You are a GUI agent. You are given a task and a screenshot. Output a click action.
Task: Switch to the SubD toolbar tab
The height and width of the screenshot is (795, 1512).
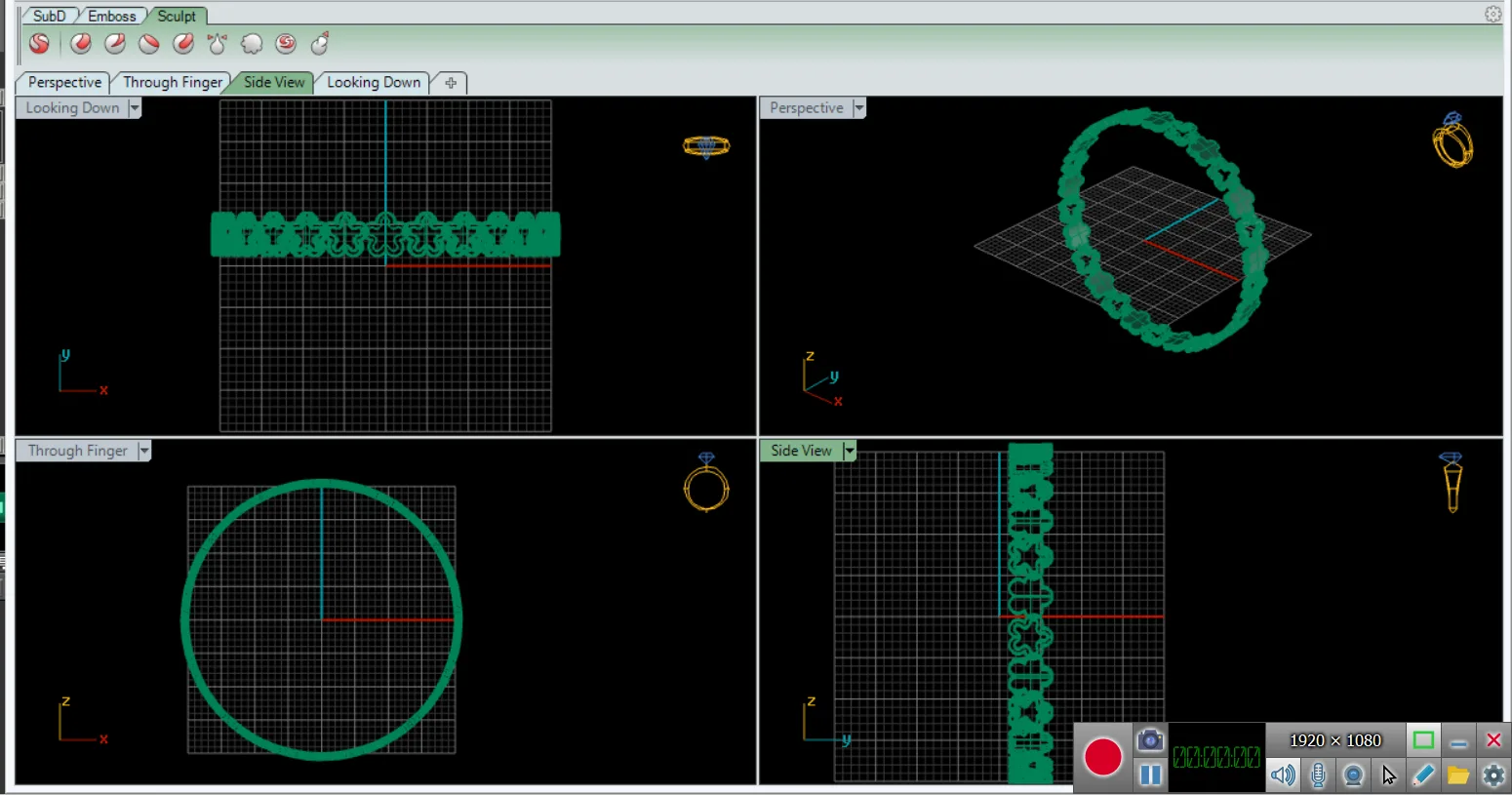pos(49,16)
